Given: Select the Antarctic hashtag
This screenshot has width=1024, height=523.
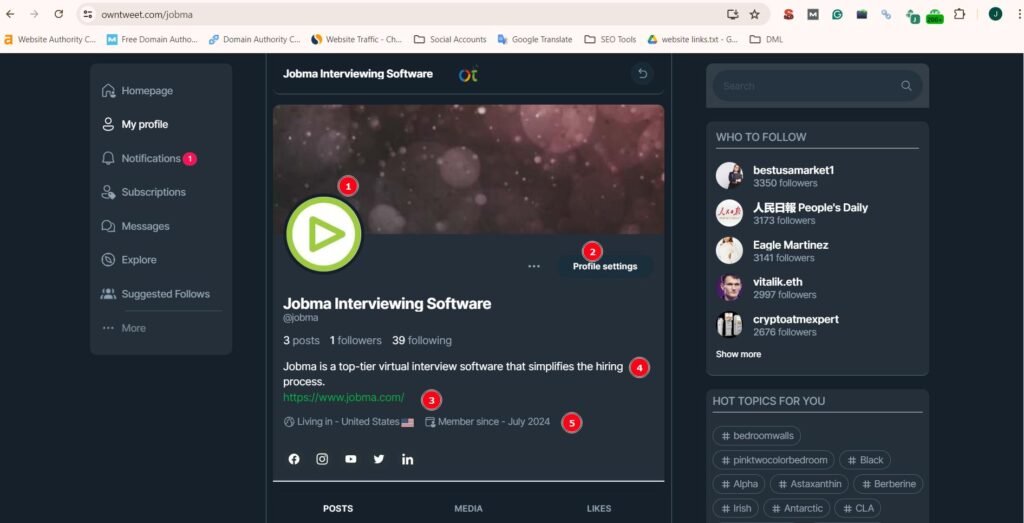Looking at the screenshot, I should click(797, 508).
